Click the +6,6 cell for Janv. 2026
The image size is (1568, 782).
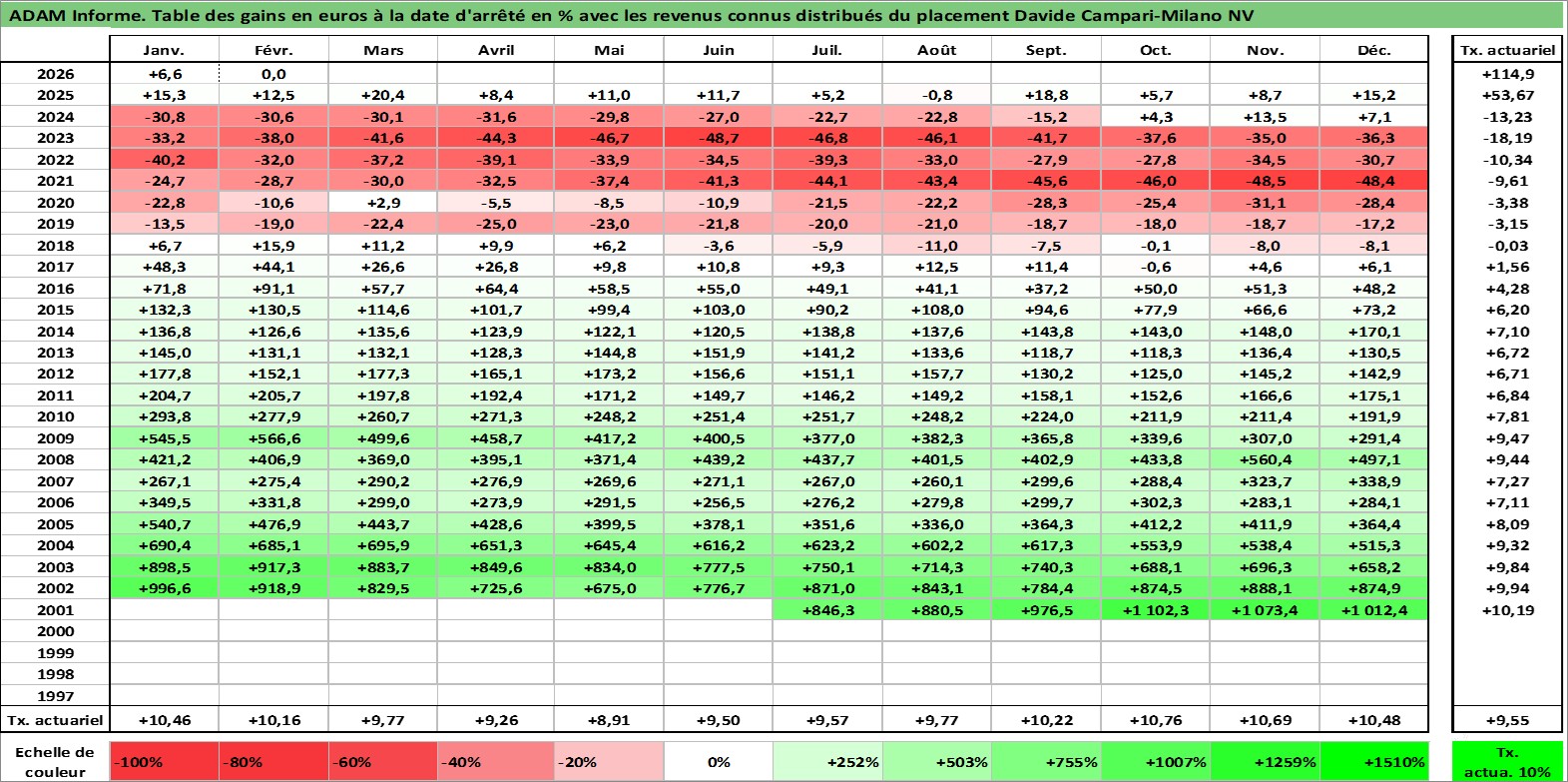[x=164, y=74]
